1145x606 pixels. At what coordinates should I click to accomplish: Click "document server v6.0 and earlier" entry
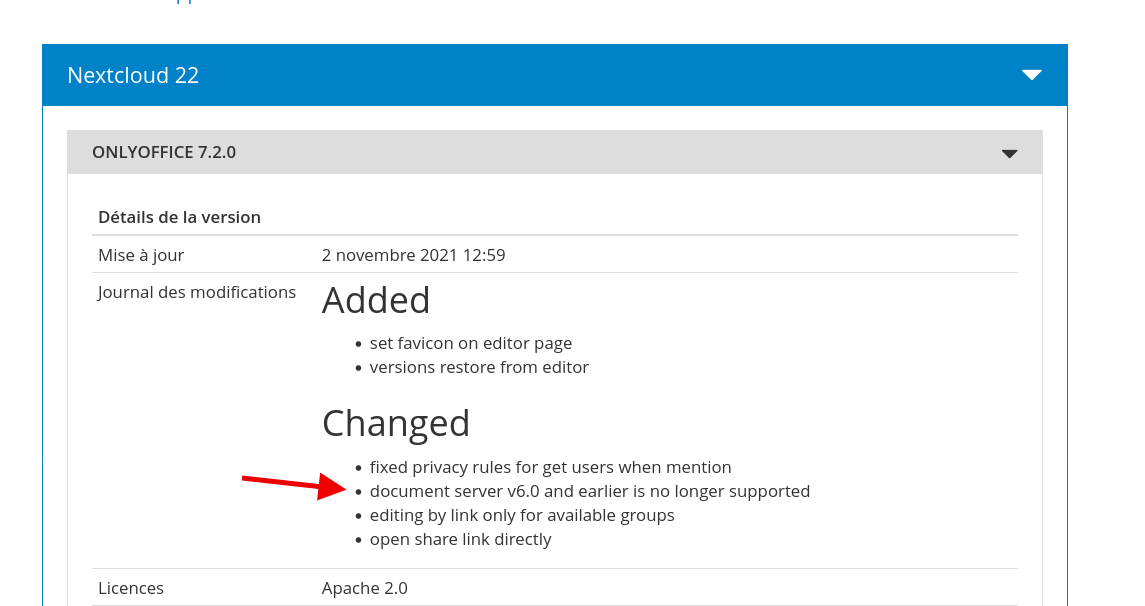pyautogui.click(x=590, y=491)
